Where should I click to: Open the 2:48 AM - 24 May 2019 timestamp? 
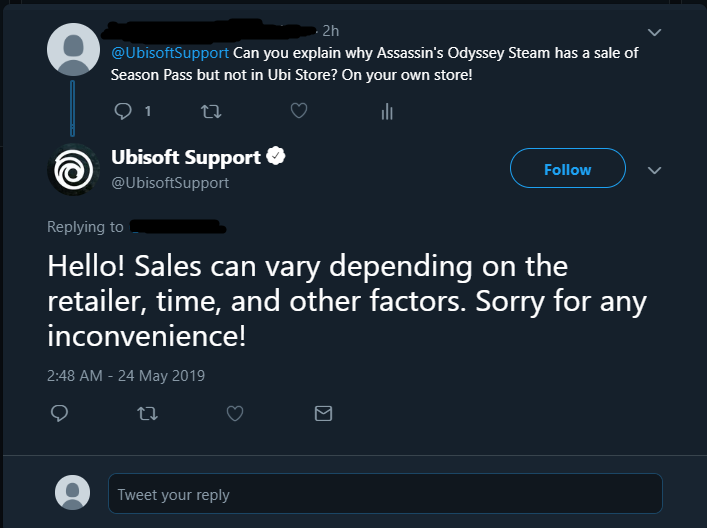126,376
